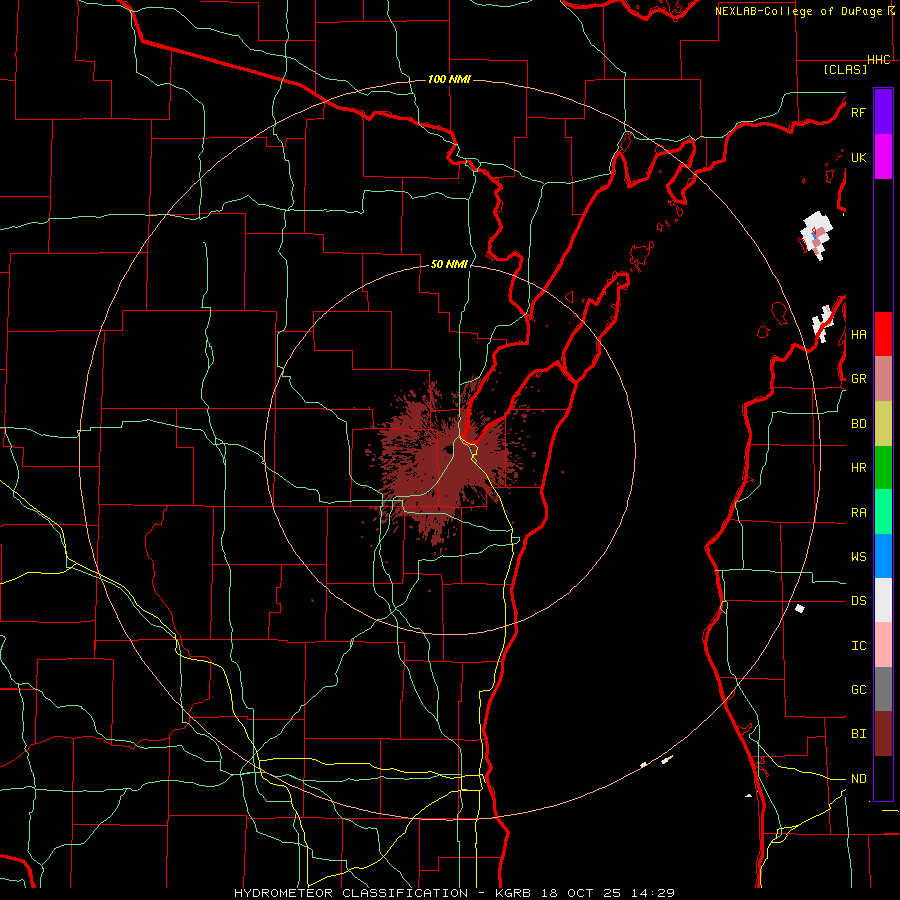The width and height of the screenshot is (900, 900).
Task: Click the '14:29' time stamp
Action: point(652,893)
